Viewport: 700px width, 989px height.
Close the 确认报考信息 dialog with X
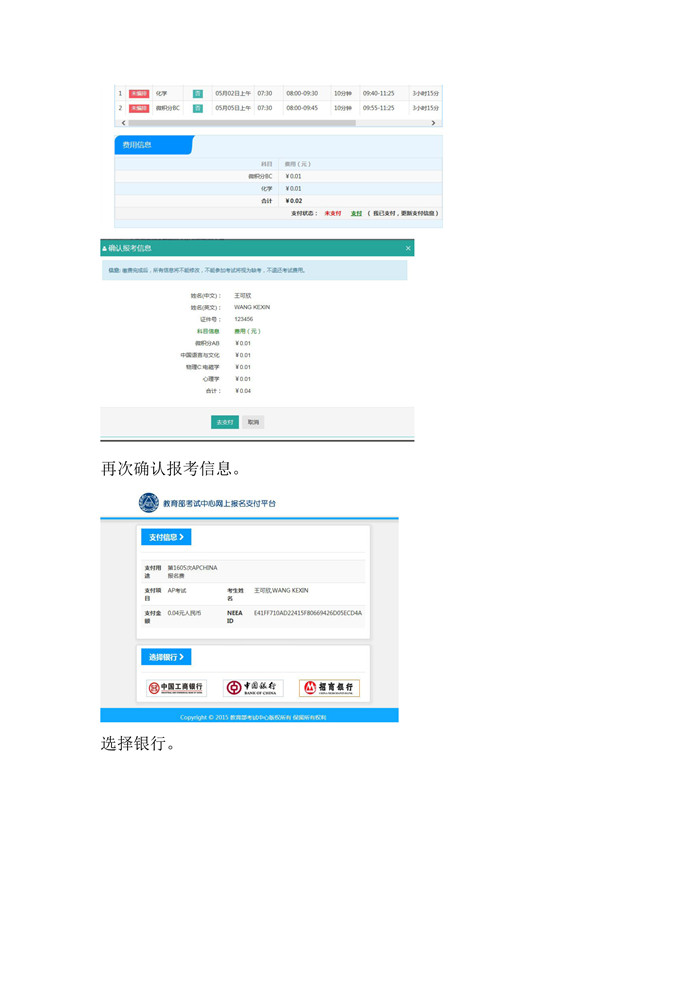[x=407, y=247]
